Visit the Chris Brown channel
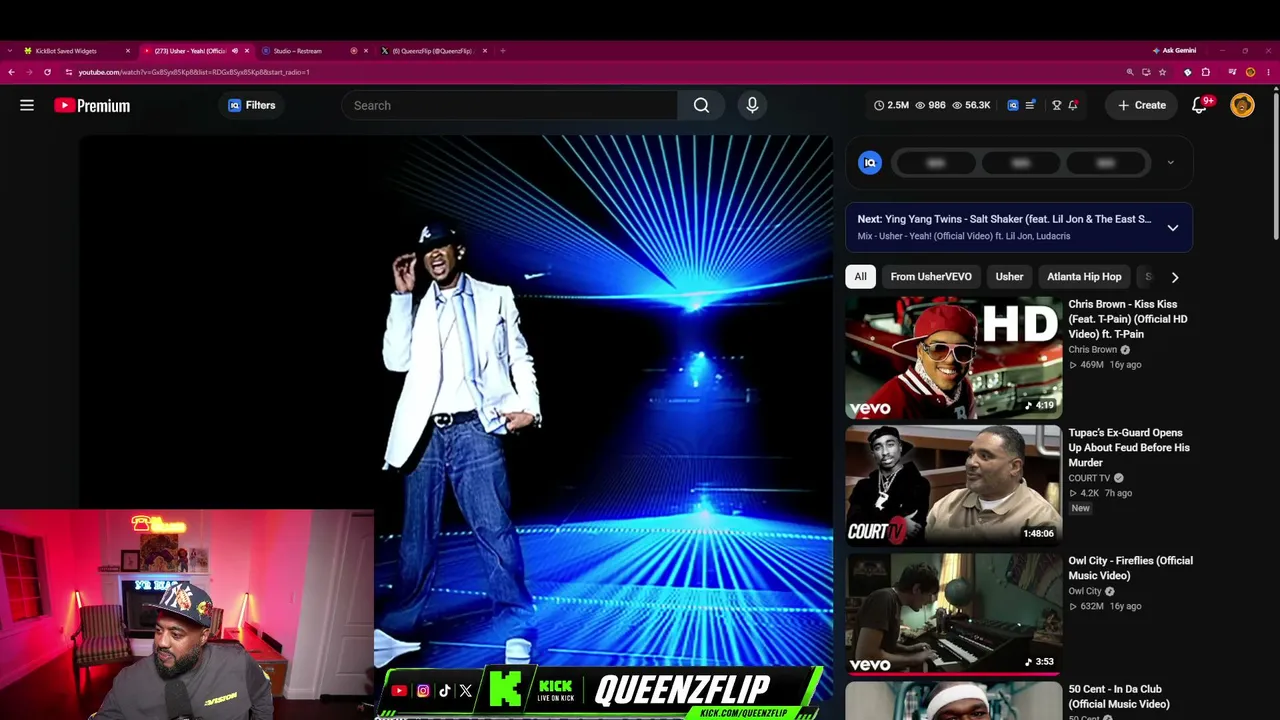The image size is (1280, 720). coord(1092,350)
